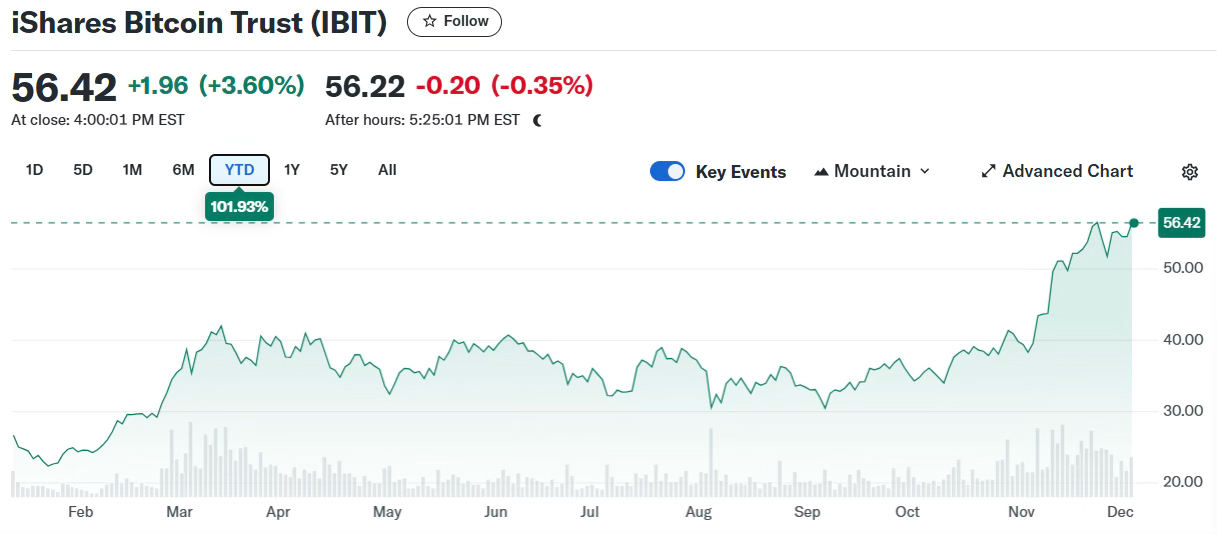Click the tall August volume bar
This screenshot has height=534, width=1217.
coord(711,462)
